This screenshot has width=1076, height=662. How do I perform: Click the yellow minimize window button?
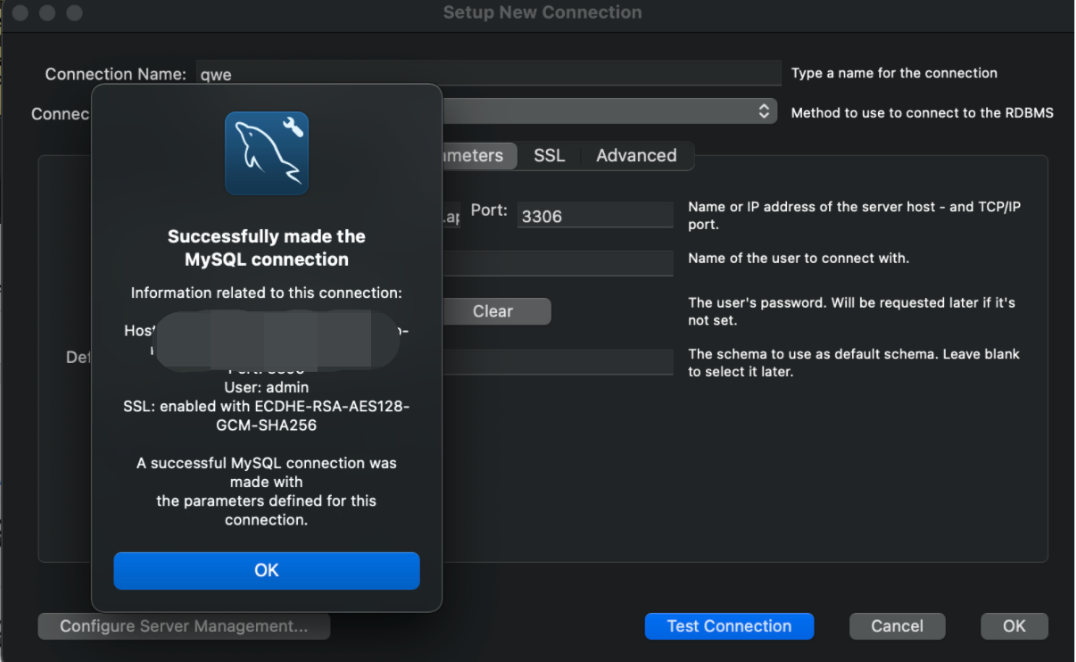pyautogui.click(x=47, y=13)
